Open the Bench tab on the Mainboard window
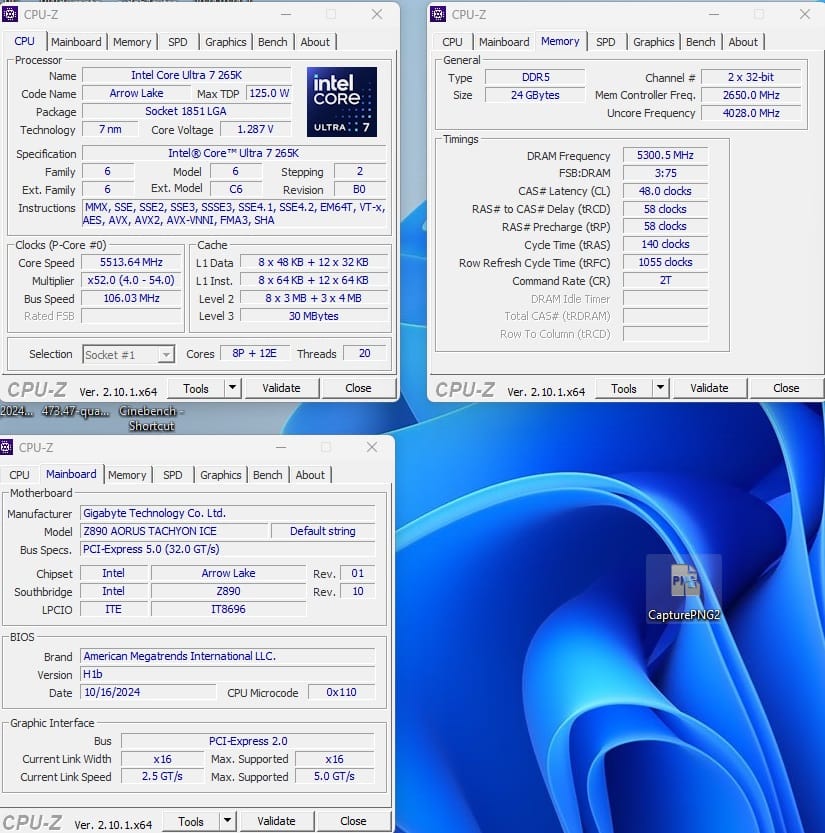This screenshot has height=833, width=825. click(x=267, y=474)
